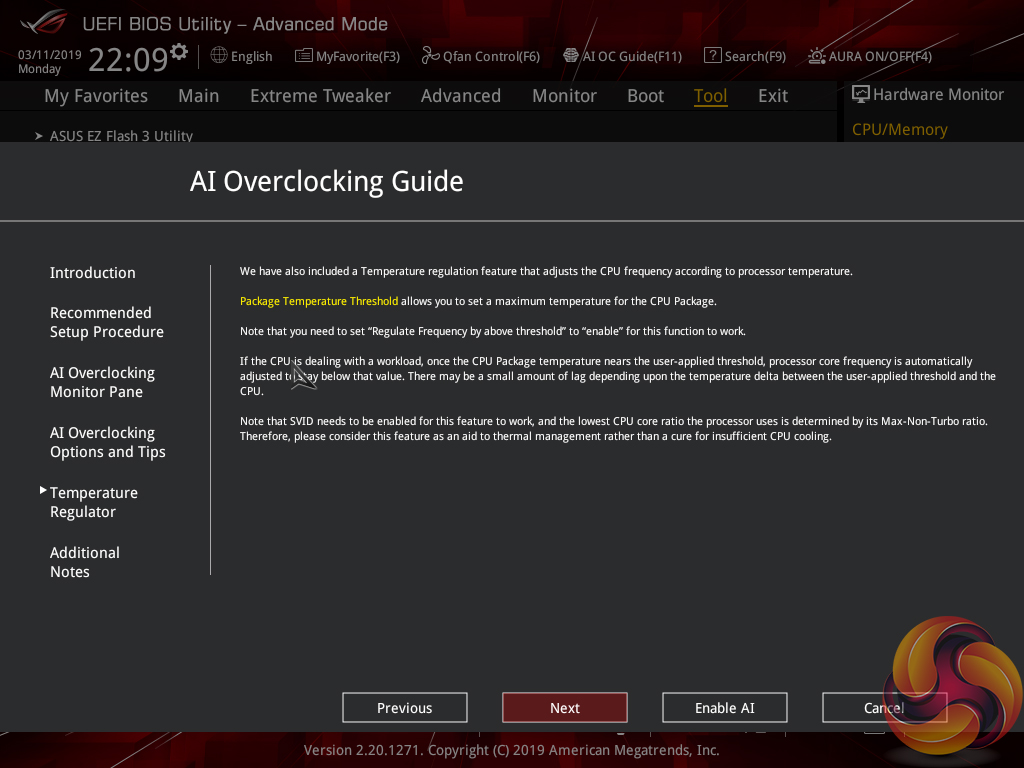Screen dimensions: 1024x768
Task: Toggle AURA ON/OFF(F4)
Action: coord(880,56)
